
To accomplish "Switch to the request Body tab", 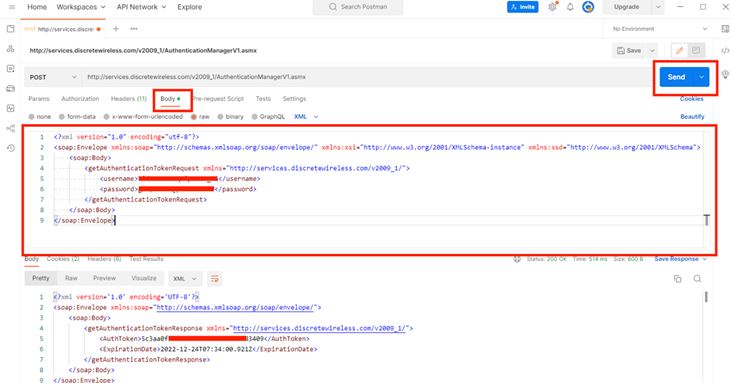I will click(x=170, y=99).
